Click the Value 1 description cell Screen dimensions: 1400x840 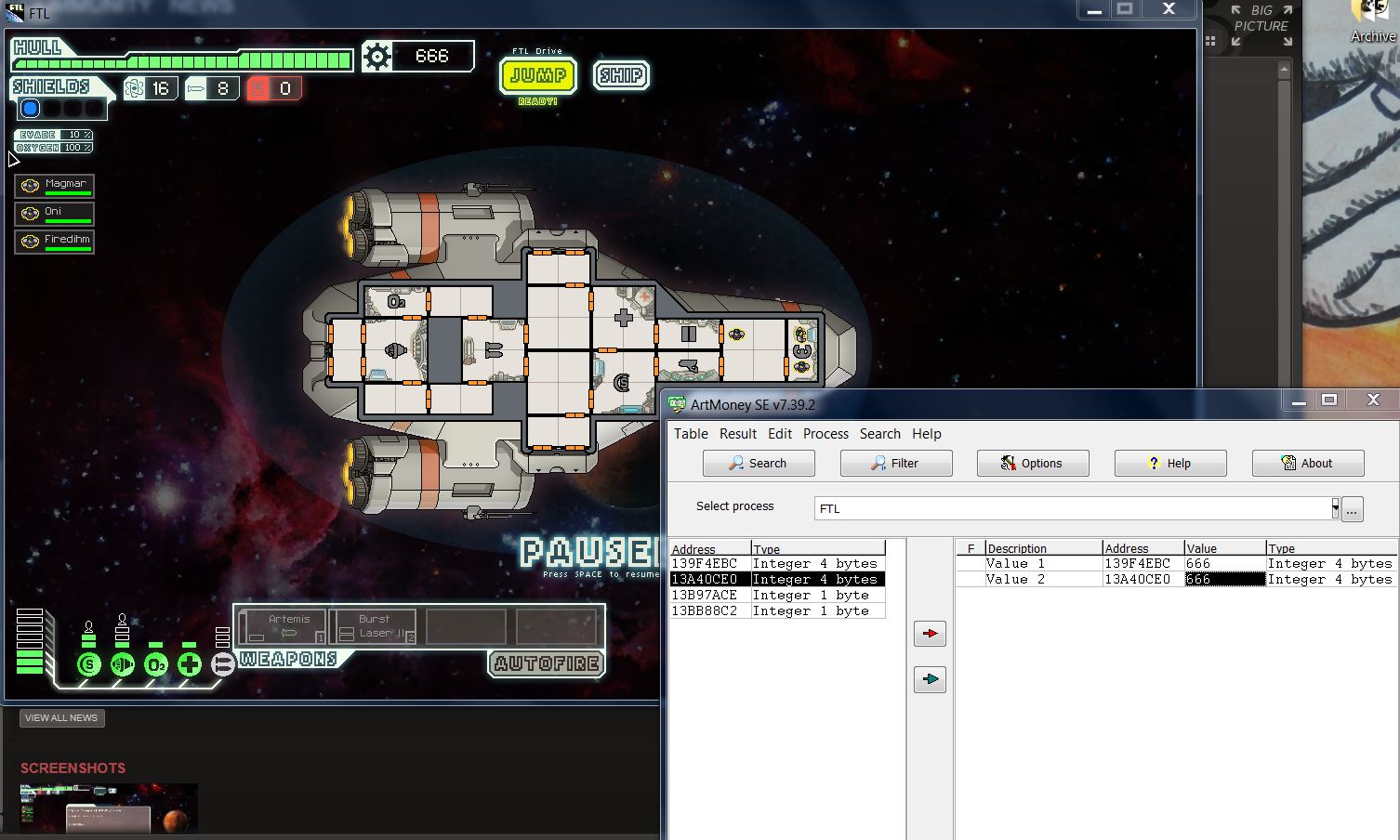tap(1043, 563)
